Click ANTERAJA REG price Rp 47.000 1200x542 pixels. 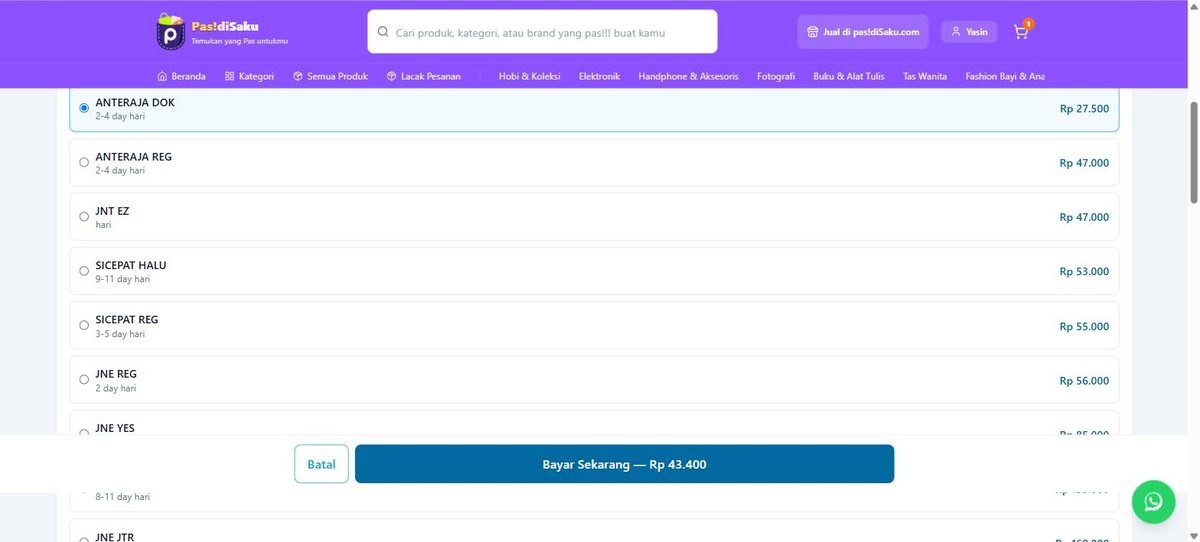1084,163
